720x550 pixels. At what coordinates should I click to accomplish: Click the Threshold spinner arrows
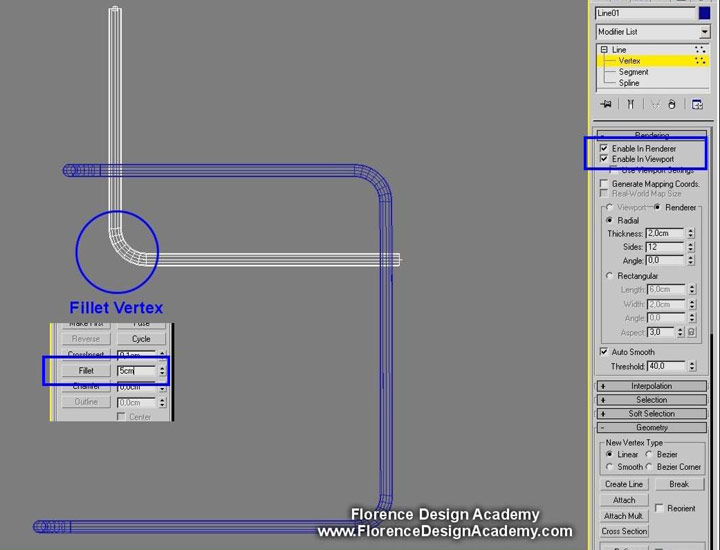(690, 367)
